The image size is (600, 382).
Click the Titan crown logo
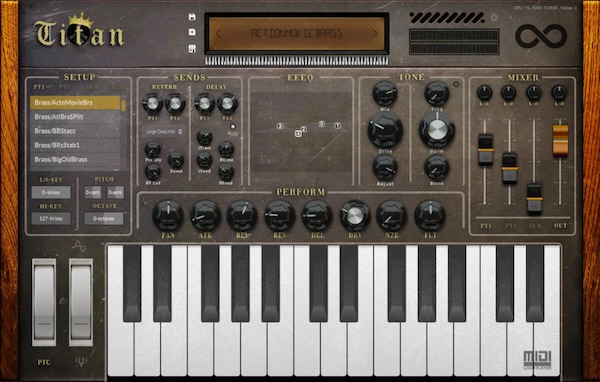click(x=79, y=31)
